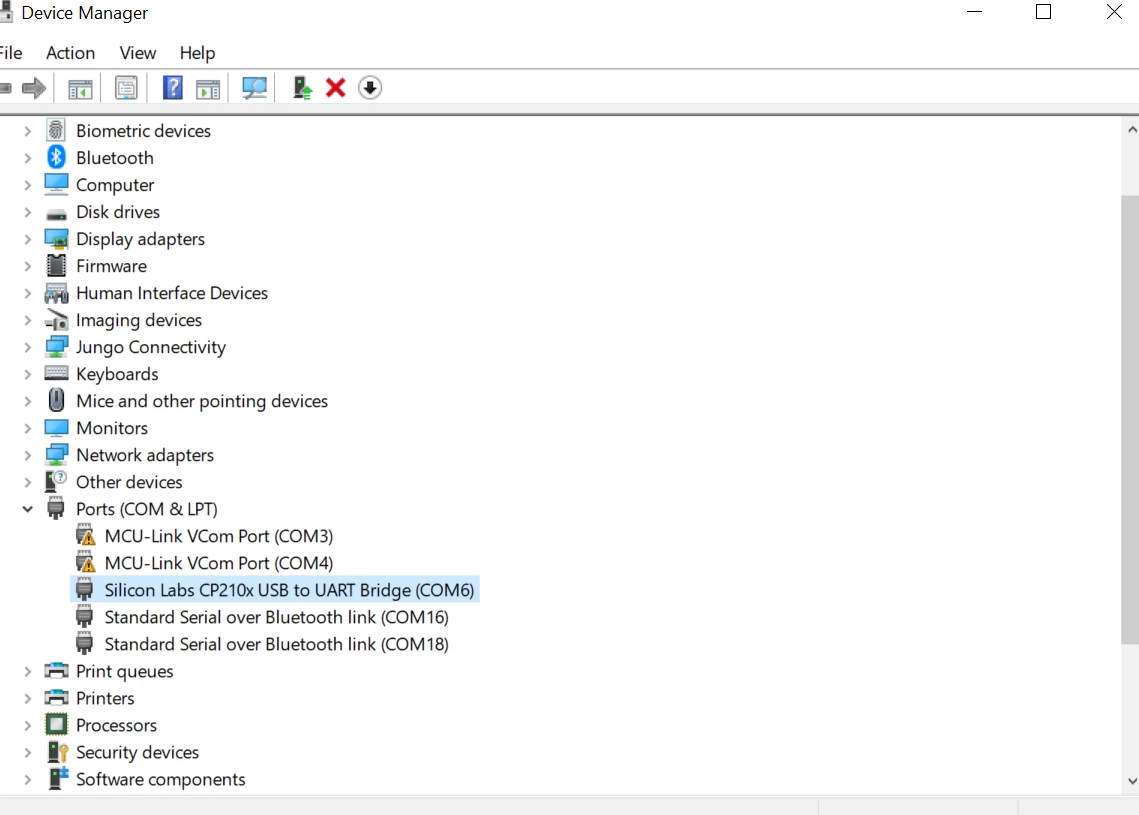Screen dimensions: 1139x815
Task: Expand the Display adapters chevron
Action: [x=28, y=239]
